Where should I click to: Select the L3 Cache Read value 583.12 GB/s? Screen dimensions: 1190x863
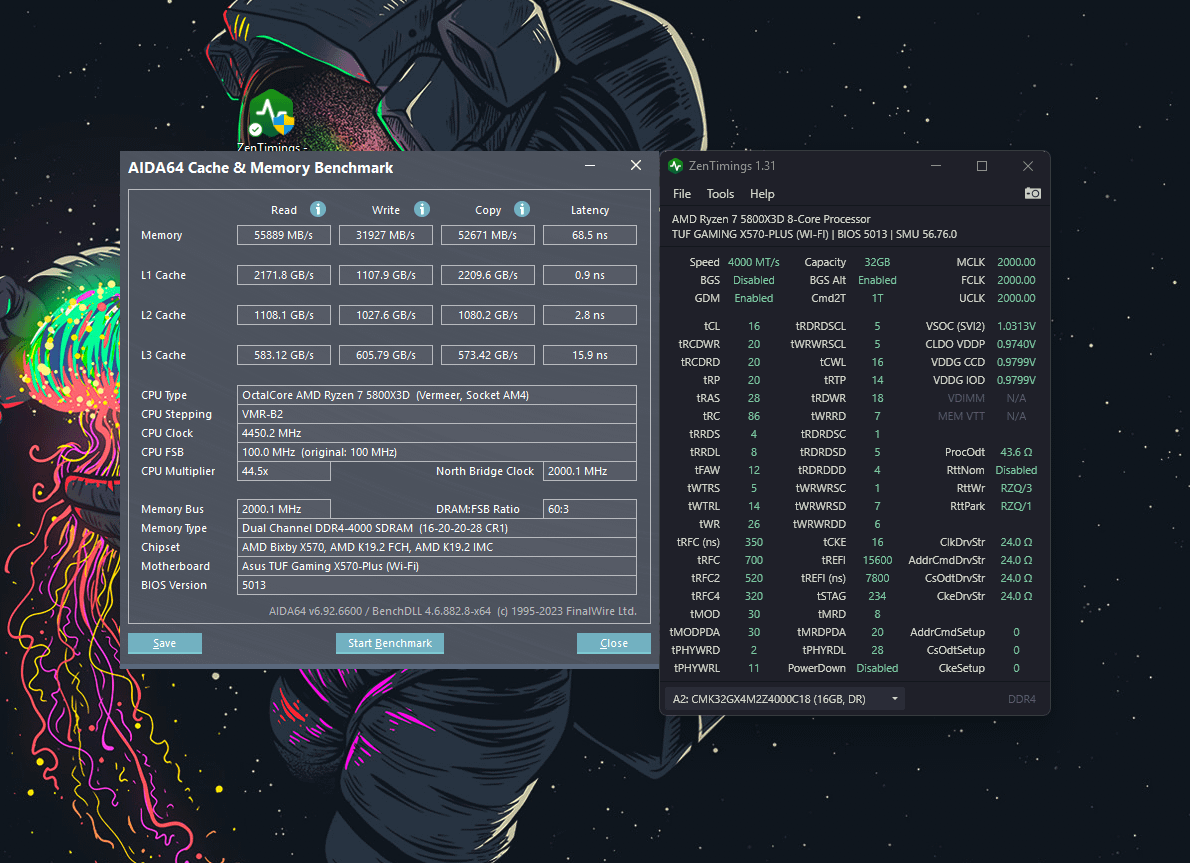click(x=284, y=355)
